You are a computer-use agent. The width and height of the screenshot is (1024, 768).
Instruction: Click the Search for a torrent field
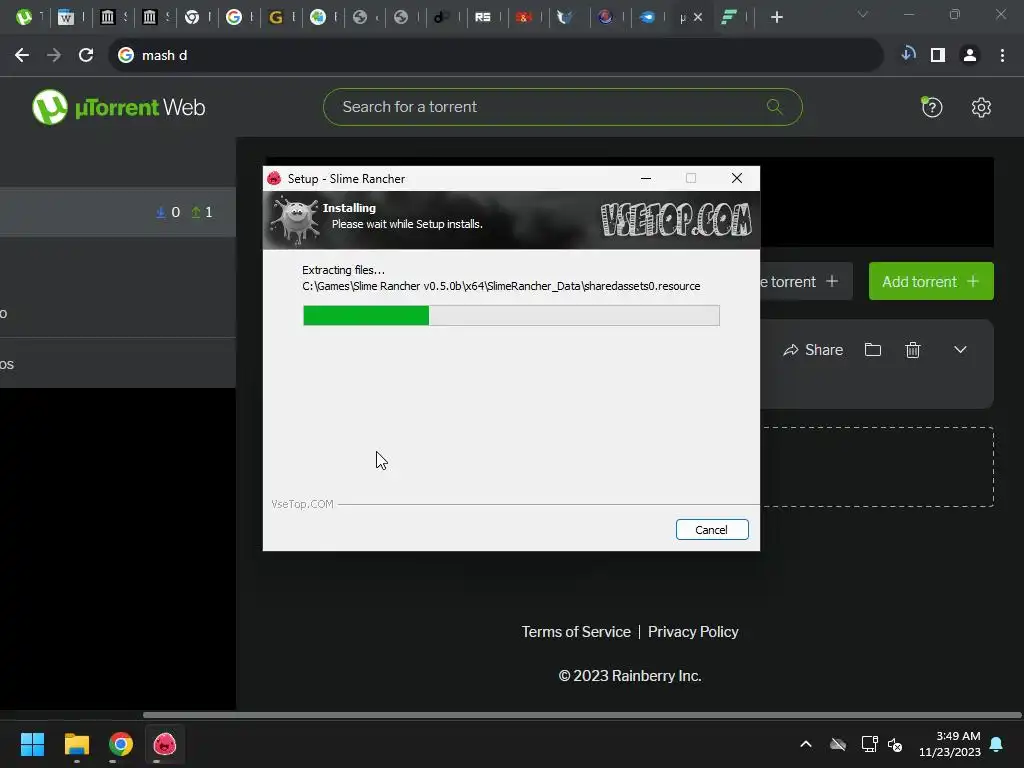click(x=562, y=107)
